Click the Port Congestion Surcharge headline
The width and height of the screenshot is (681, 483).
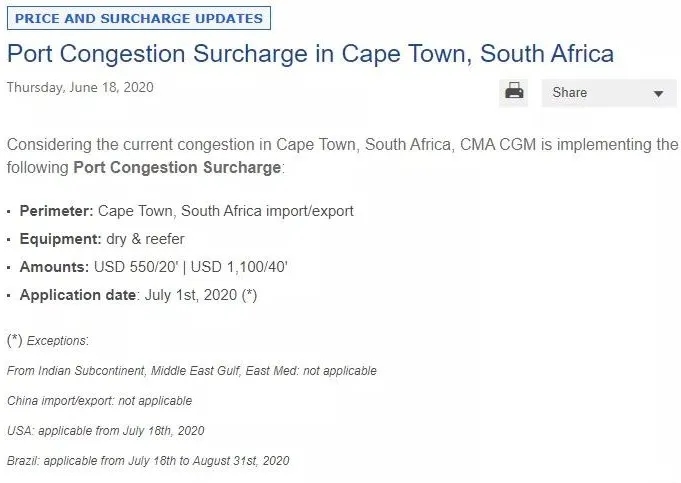[x=310, y=52]
